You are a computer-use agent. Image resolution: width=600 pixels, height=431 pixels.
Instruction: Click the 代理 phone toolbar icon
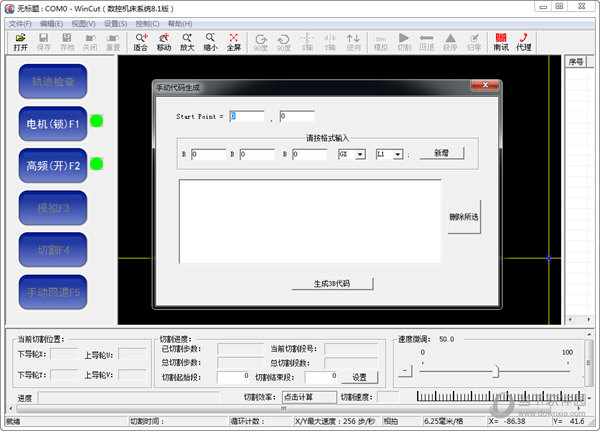click(x=523, y=42)
